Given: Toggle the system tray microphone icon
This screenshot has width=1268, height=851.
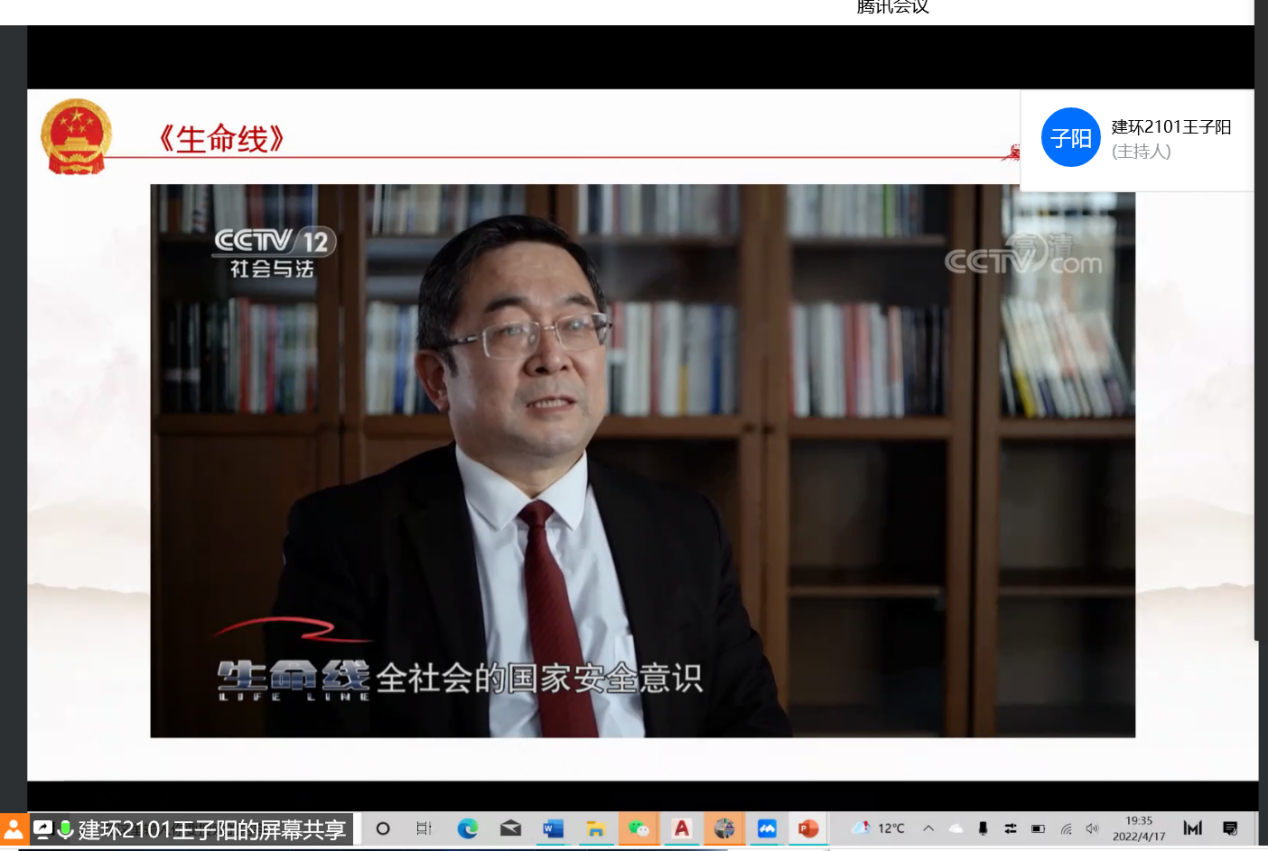Looking at the screenshot, I should tap(983, 828).
